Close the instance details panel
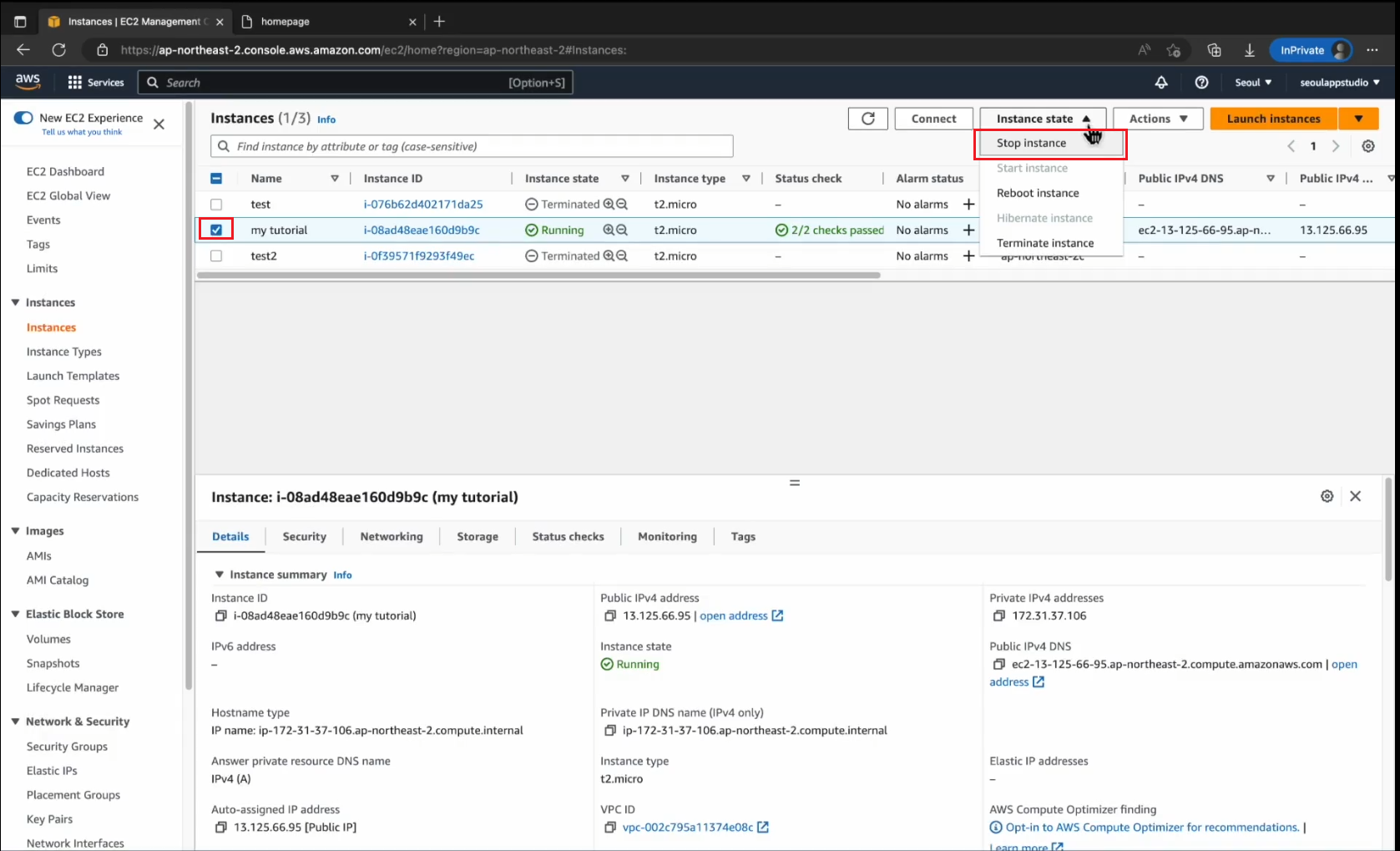1400x851 pixels. point(1356,496)
